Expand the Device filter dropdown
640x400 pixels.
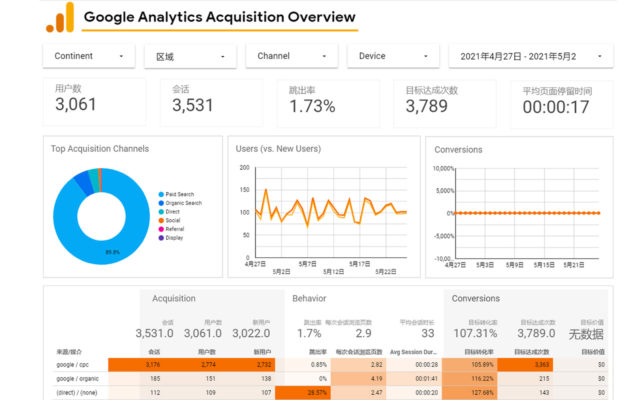393,56
